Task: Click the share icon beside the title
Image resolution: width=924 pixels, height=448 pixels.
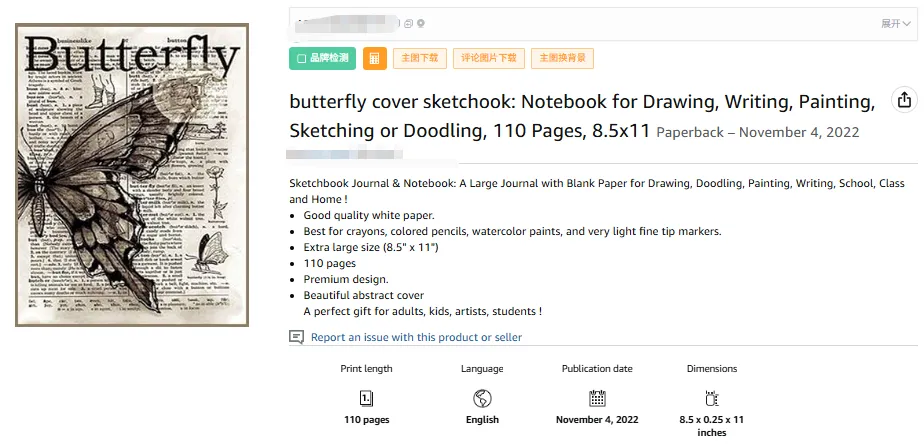Action: click(904, 100)
